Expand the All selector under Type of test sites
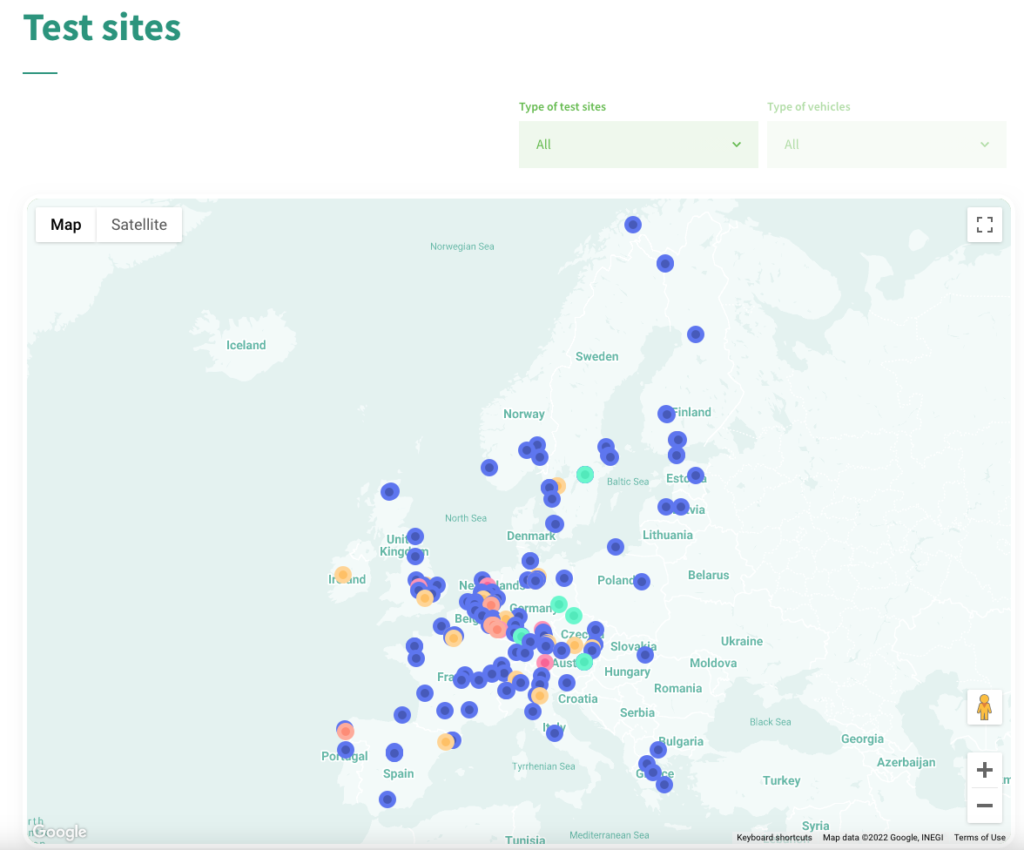Image resolution: width=1024 pixels, height=850 pixels. 638,144
